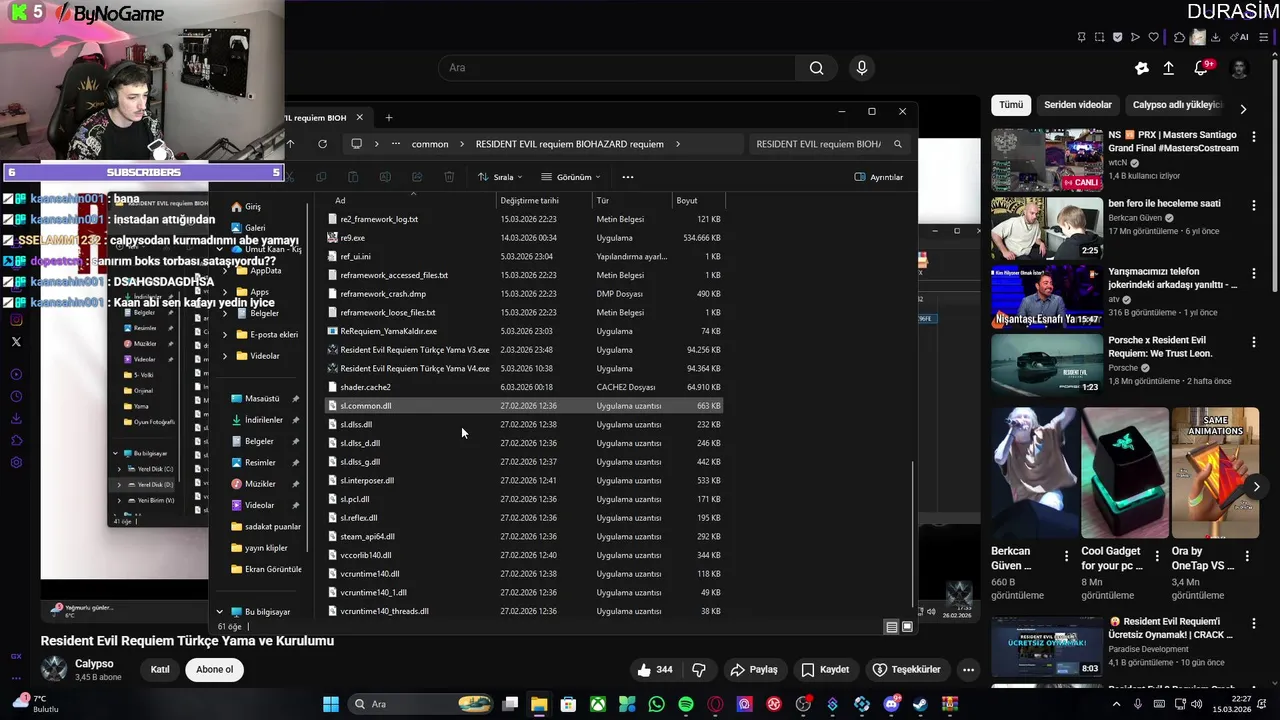Image resolution: width=1280 pixels, height=720 pixels.
Task: Click the rename icon in Explorer toolbar
Action: [385, 177]
